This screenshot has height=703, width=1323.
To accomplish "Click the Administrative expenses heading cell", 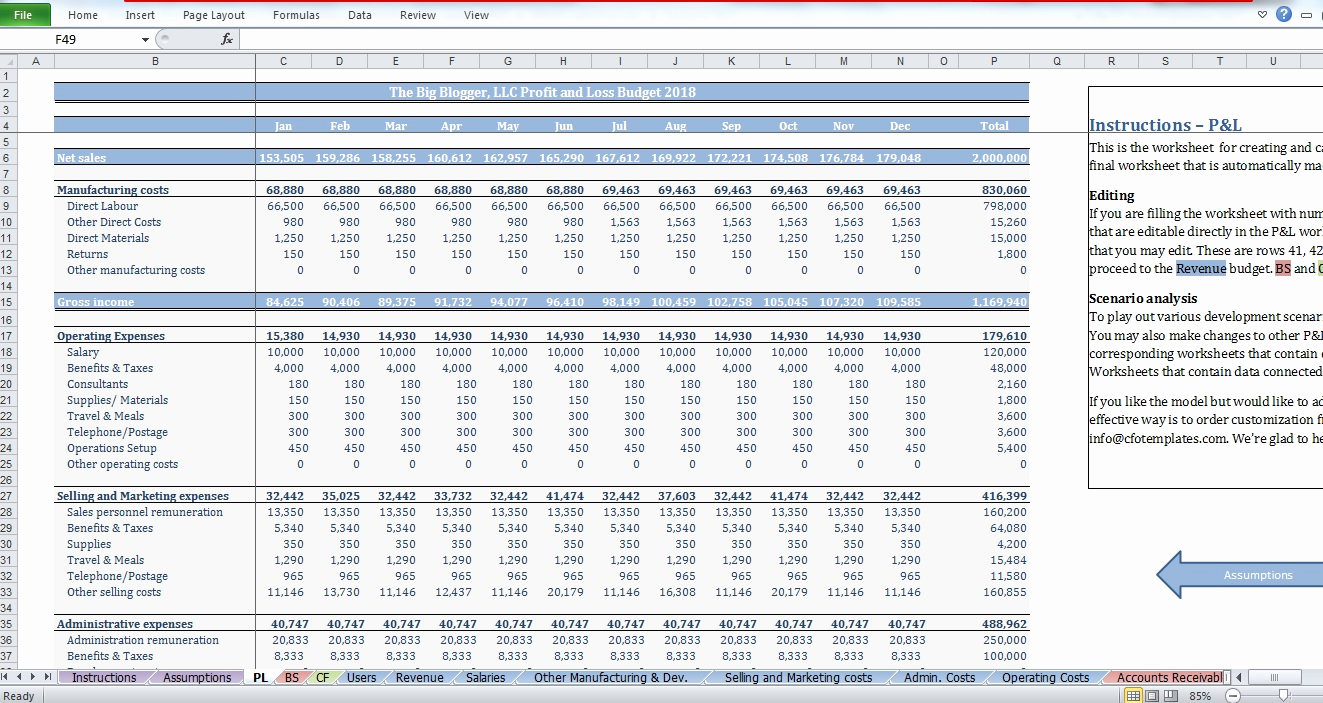I will [125, 624].
